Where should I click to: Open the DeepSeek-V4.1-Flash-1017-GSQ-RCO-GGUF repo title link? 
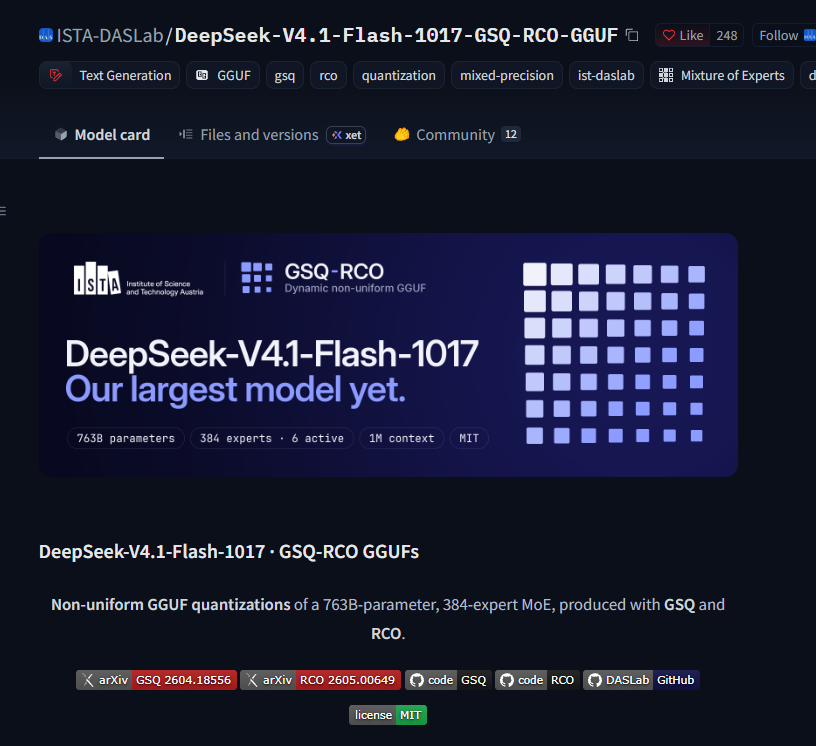click(396, 35)
